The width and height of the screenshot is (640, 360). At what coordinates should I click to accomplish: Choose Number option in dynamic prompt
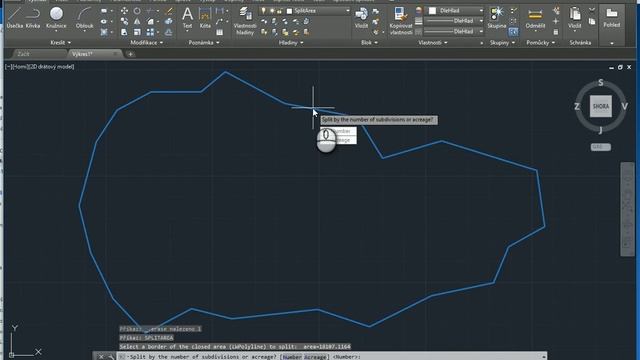point(339,131)
